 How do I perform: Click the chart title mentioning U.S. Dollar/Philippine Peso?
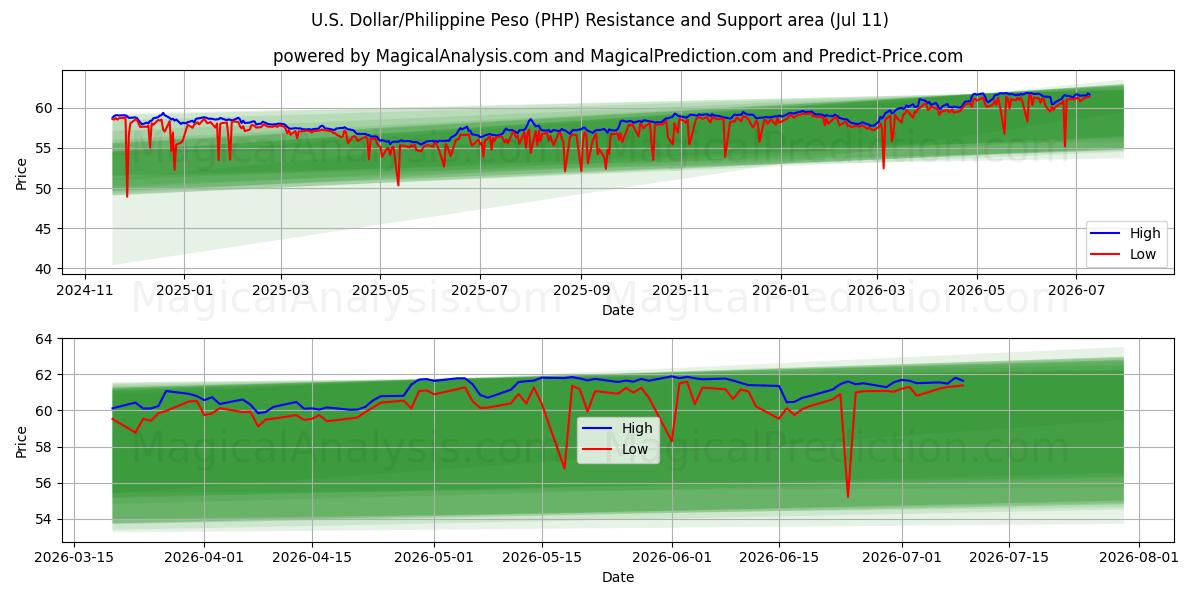point(600,20)
